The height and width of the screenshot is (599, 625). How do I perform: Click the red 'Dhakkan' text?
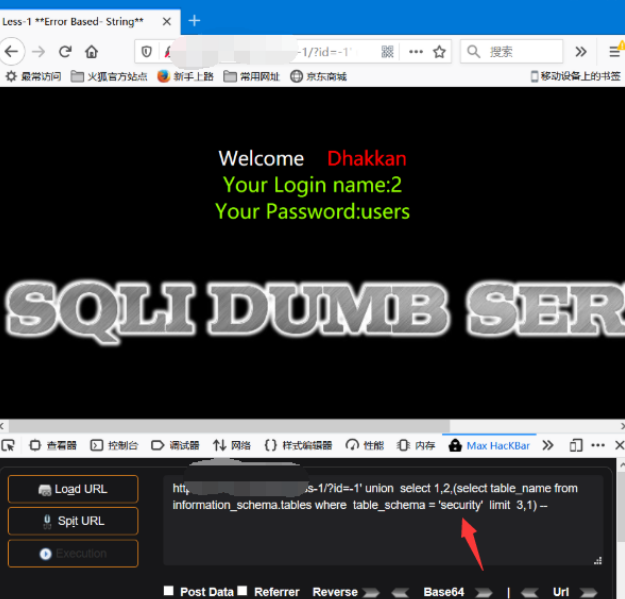(367, 159)
